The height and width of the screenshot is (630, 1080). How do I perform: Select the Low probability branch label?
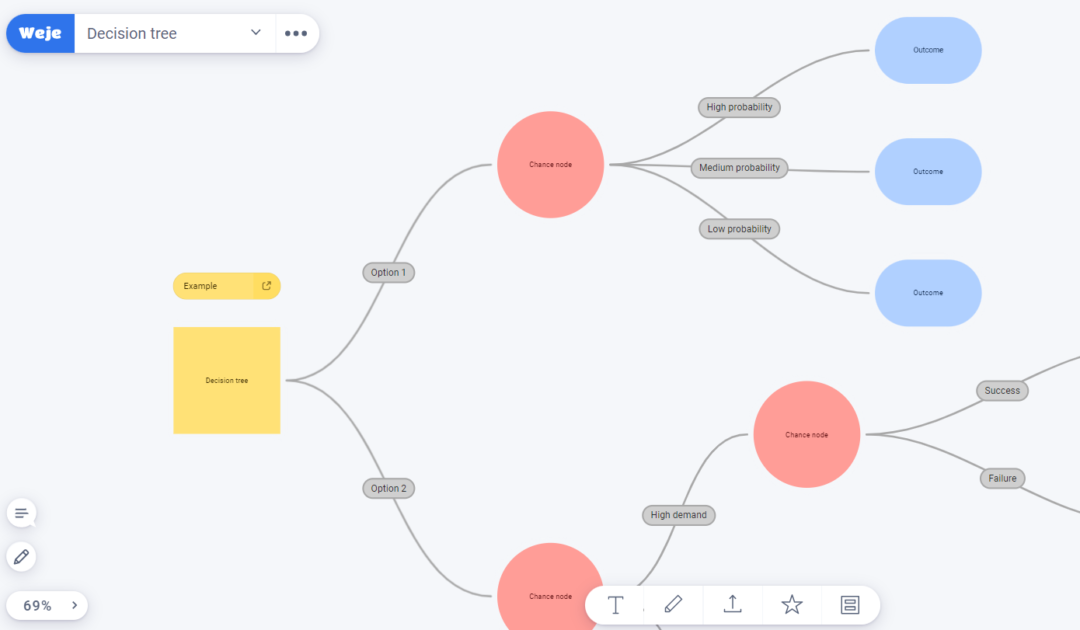tap(739, 229)
